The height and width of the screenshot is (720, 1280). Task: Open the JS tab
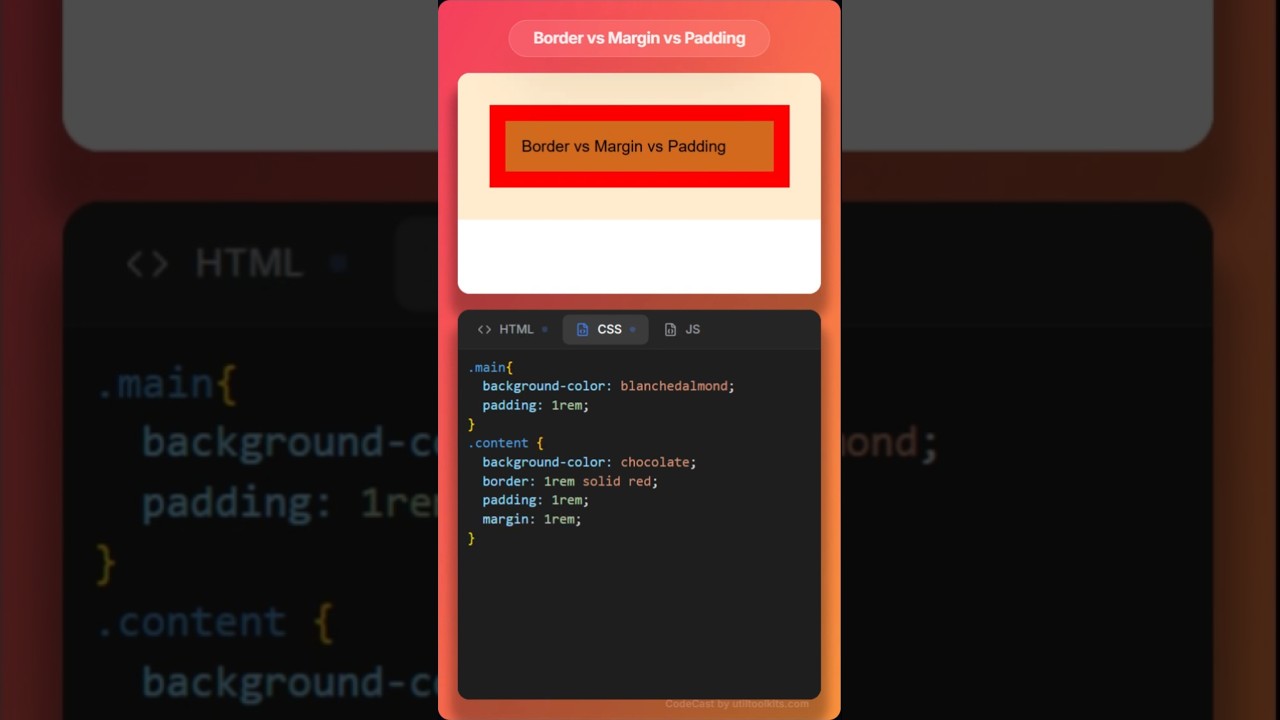(x=682, y=329)
